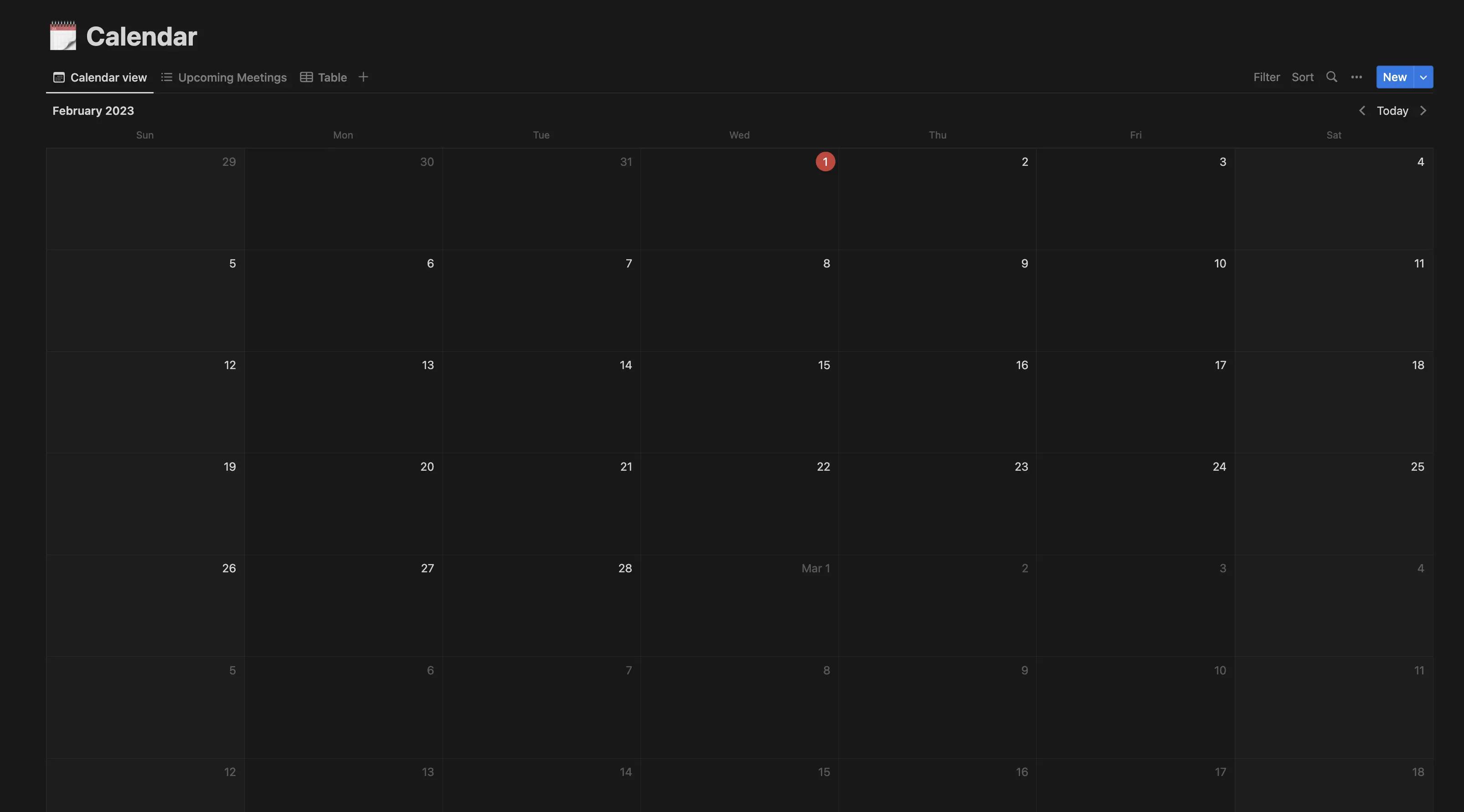1464x812 pixels.
Task: Open the New button dropdown arrow
Action: pos(1423,77)
